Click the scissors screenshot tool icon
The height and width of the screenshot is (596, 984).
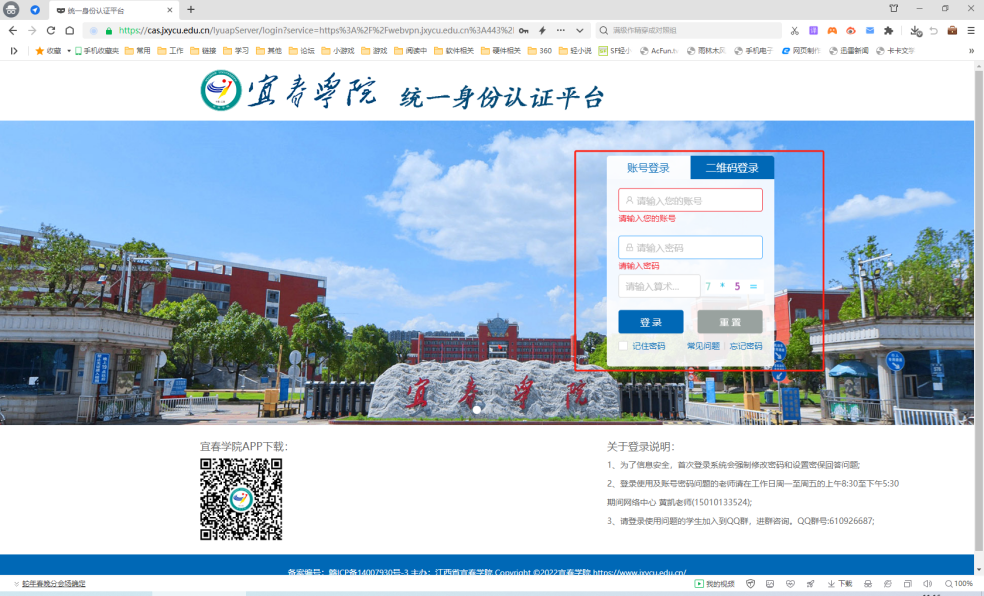(x=795, y=31)
